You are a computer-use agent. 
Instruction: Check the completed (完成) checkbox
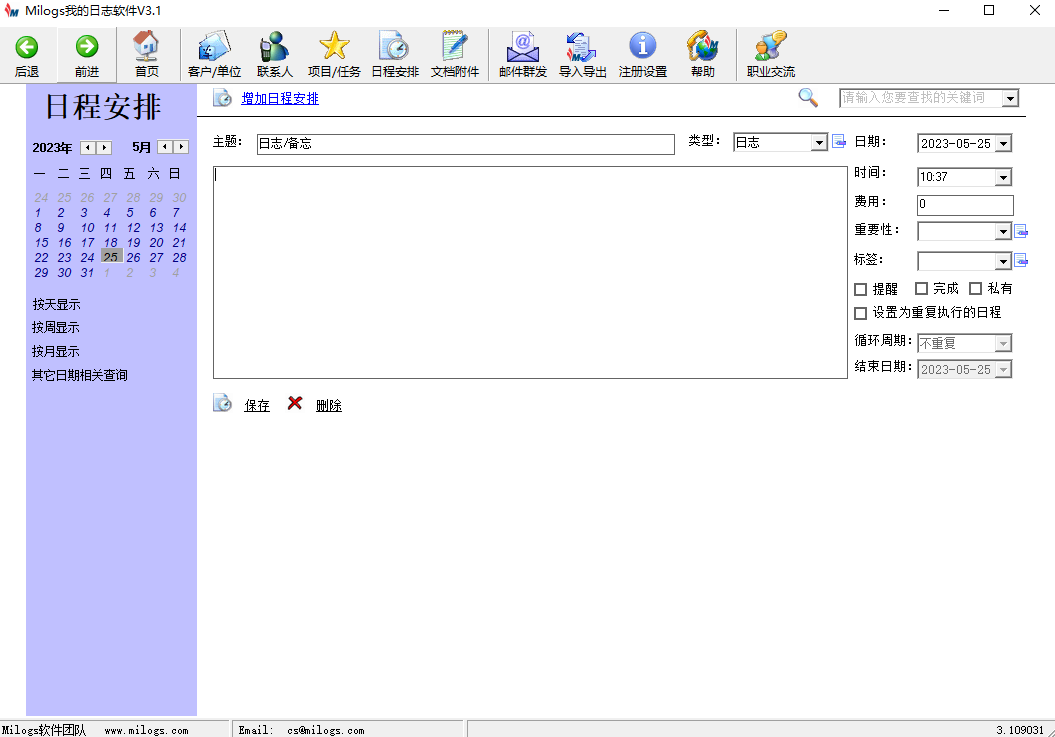(922, 289)
